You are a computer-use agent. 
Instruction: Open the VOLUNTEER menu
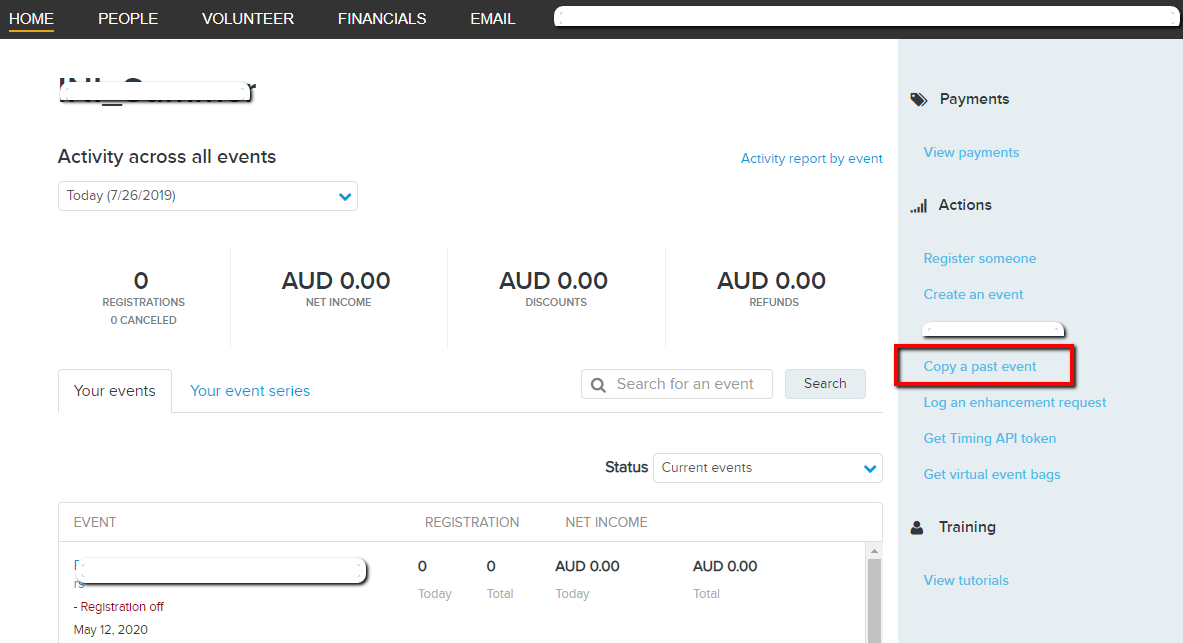point(248,19)
